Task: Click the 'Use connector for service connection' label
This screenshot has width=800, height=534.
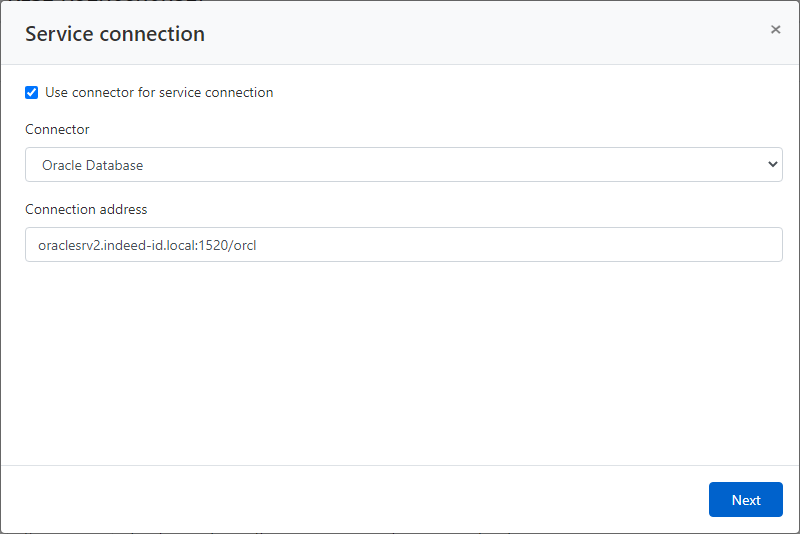Action: coord(159,92)
